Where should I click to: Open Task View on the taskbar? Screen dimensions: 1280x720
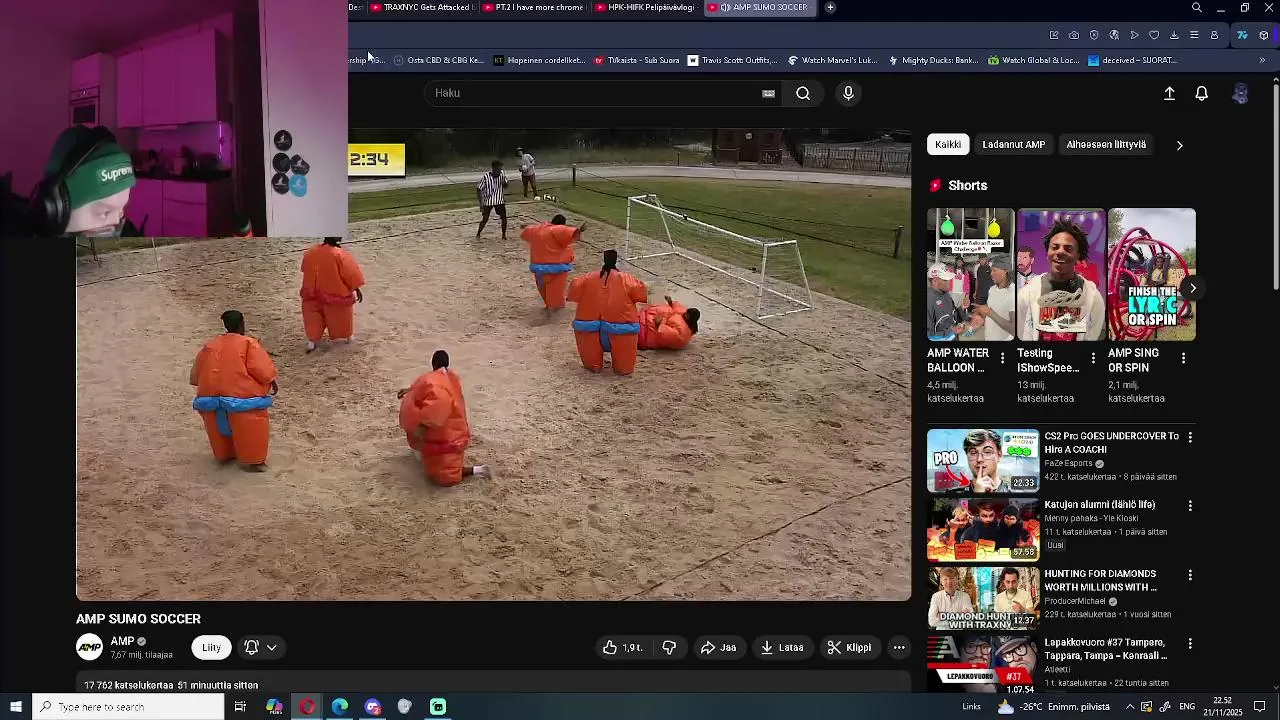(x=240, y=707)
